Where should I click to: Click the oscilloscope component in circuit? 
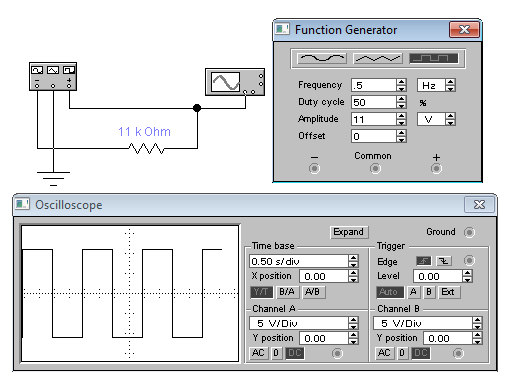click(235, 82)
